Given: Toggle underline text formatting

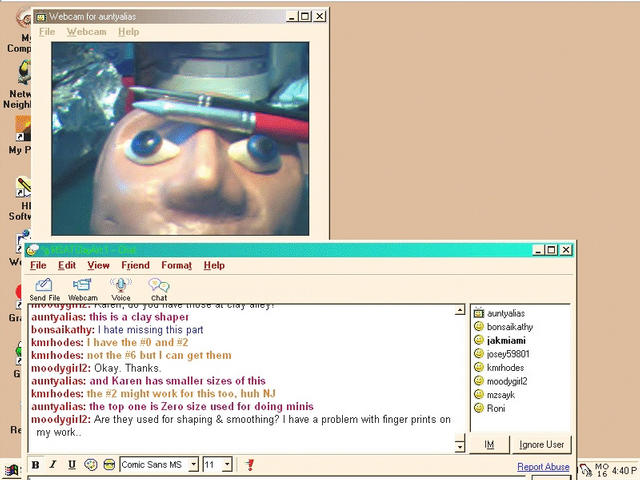Looking at the screenshot, I should [x=72, y=464].
